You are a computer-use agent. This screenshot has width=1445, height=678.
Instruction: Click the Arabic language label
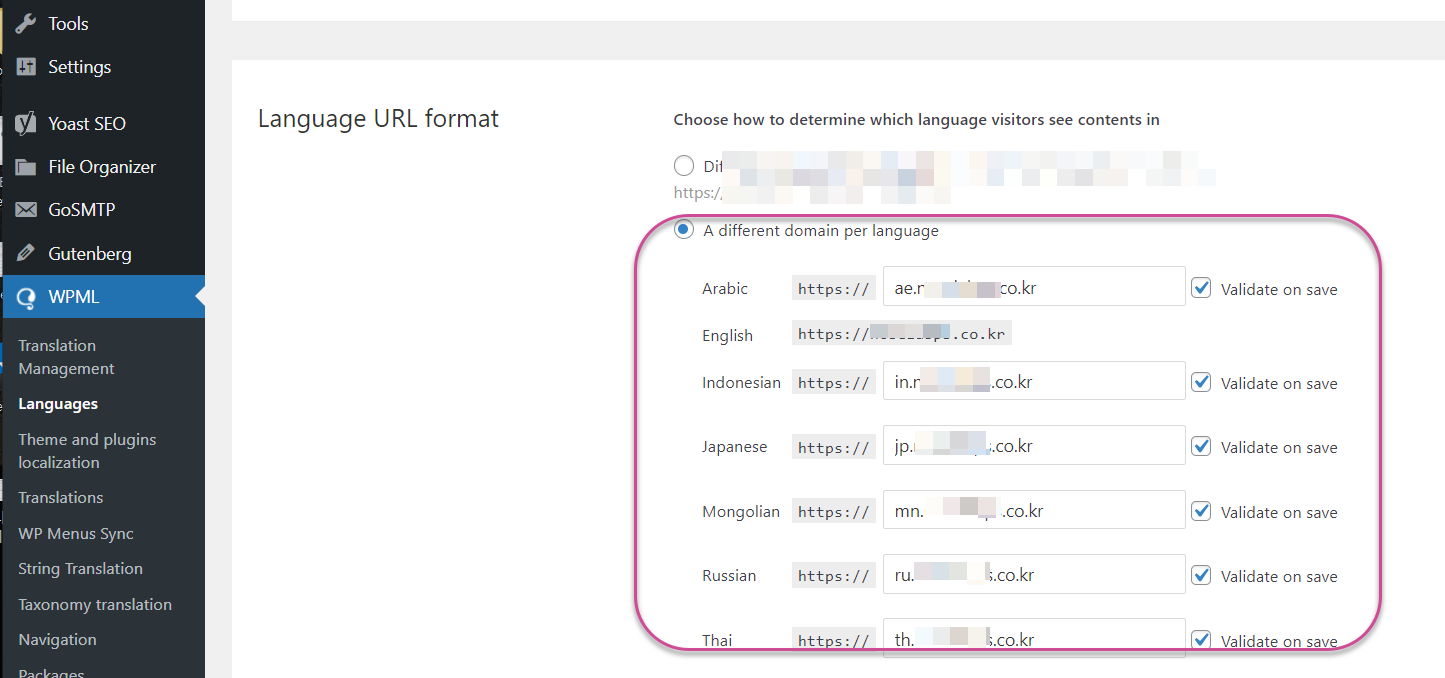click(x=725, y=288)
